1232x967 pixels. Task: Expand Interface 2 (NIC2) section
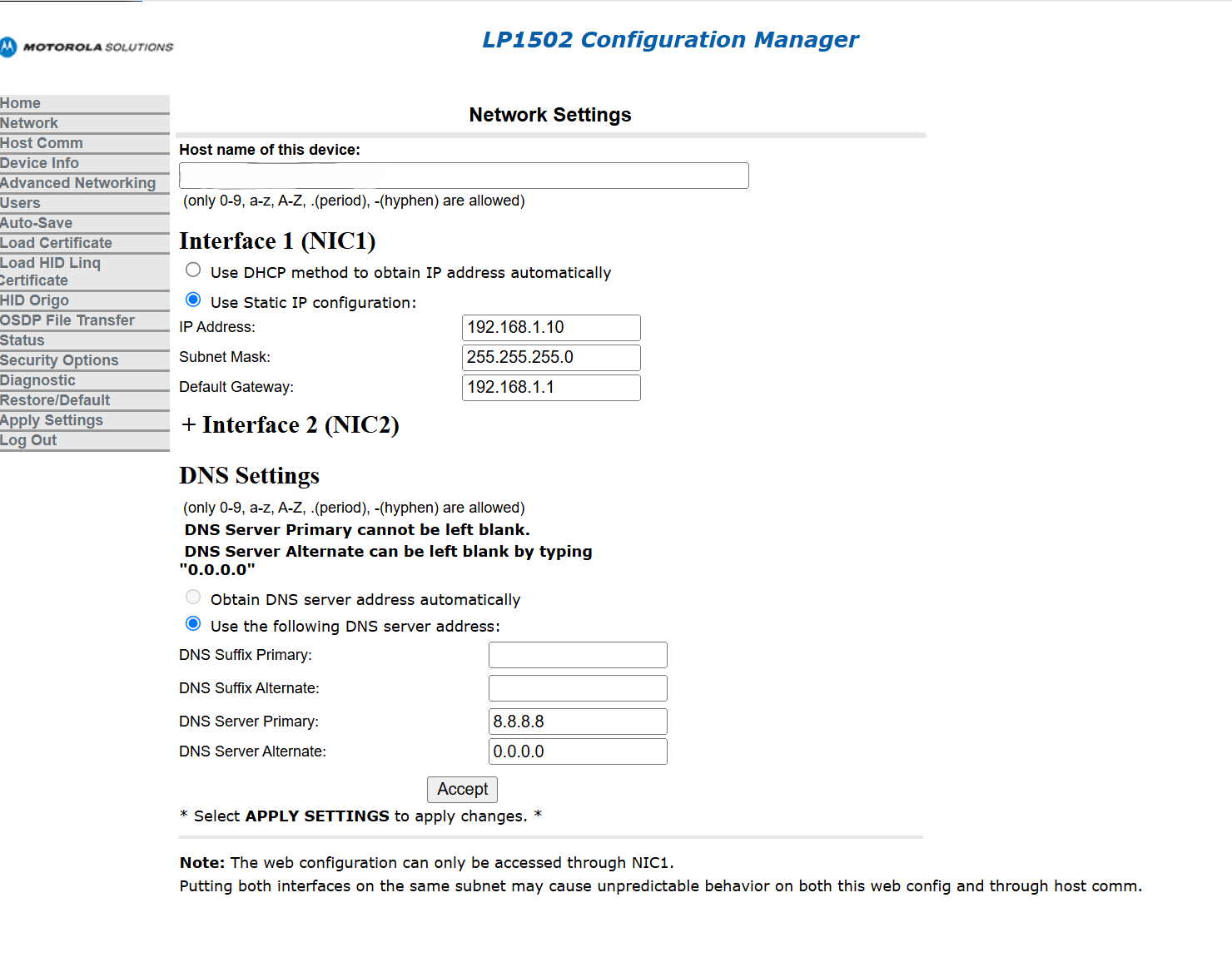point(289,425)
